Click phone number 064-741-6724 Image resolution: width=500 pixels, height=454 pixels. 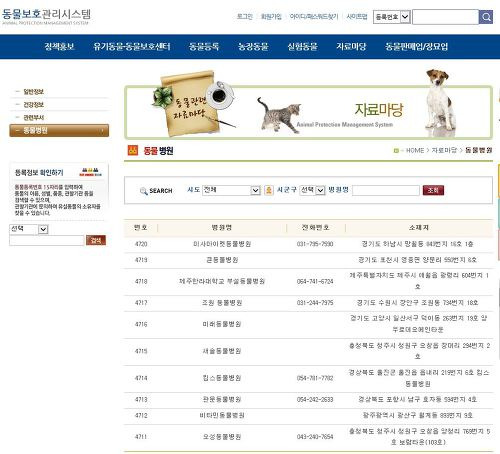315,282
